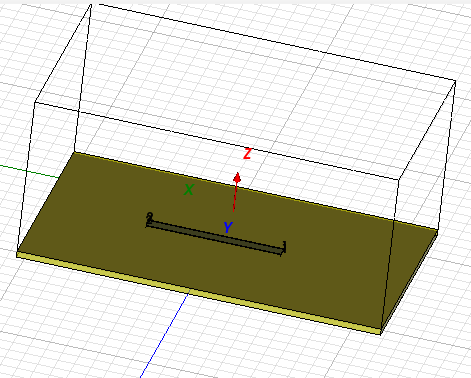
Task: Click the substrate's front-right bottom corner
Action: (381, 334)
